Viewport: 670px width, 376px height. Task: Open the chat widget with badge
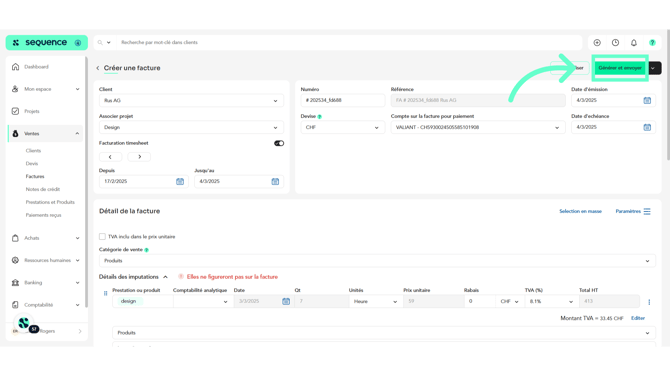25,324
